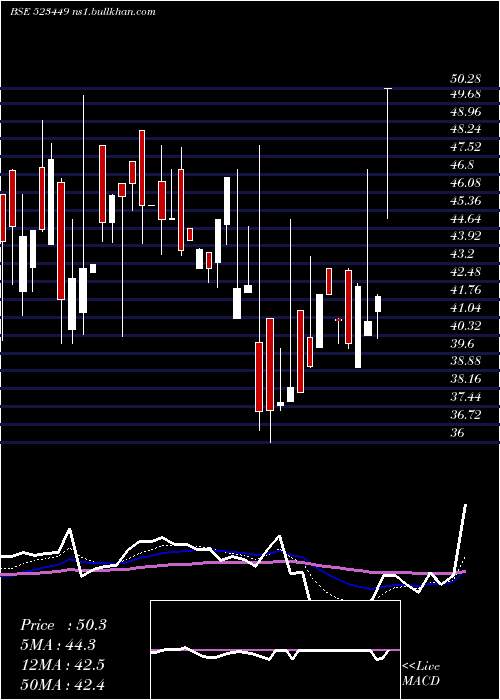Screen dimensions: 500x700
Task: Click the 12MA : 42.5 readout
Action: [x=62, y=664]
